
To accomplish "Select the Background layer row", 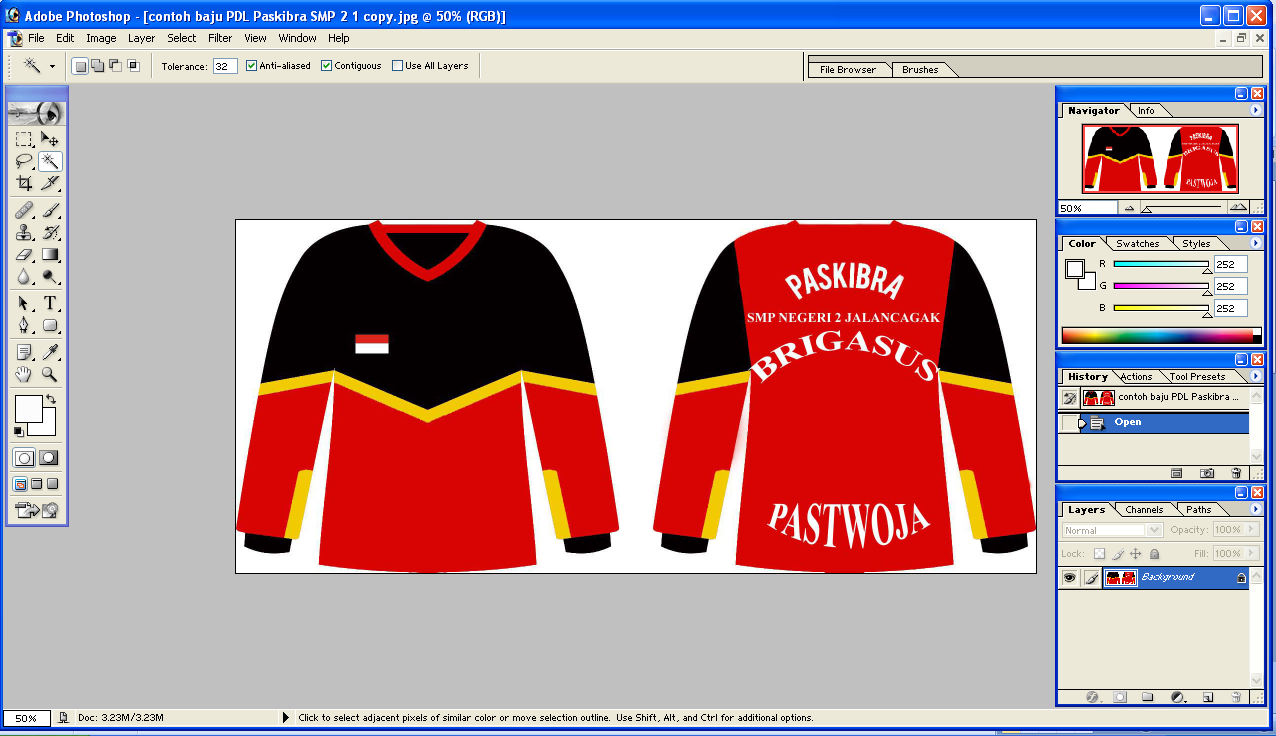I will [x=1154, y=578].
